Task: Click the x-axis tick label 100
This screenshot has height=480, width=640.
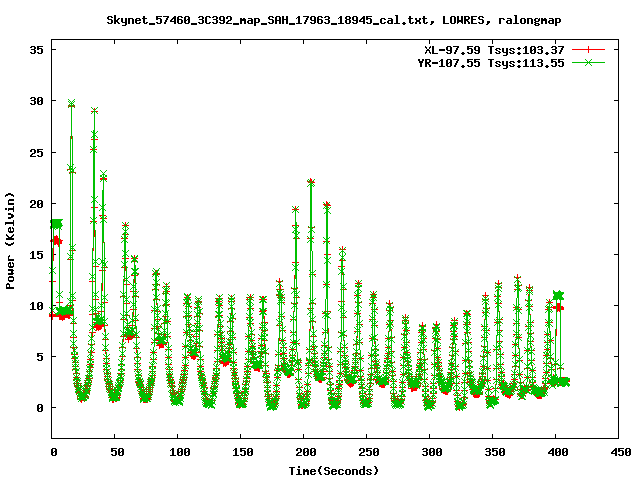Action: tap(180, 452)
